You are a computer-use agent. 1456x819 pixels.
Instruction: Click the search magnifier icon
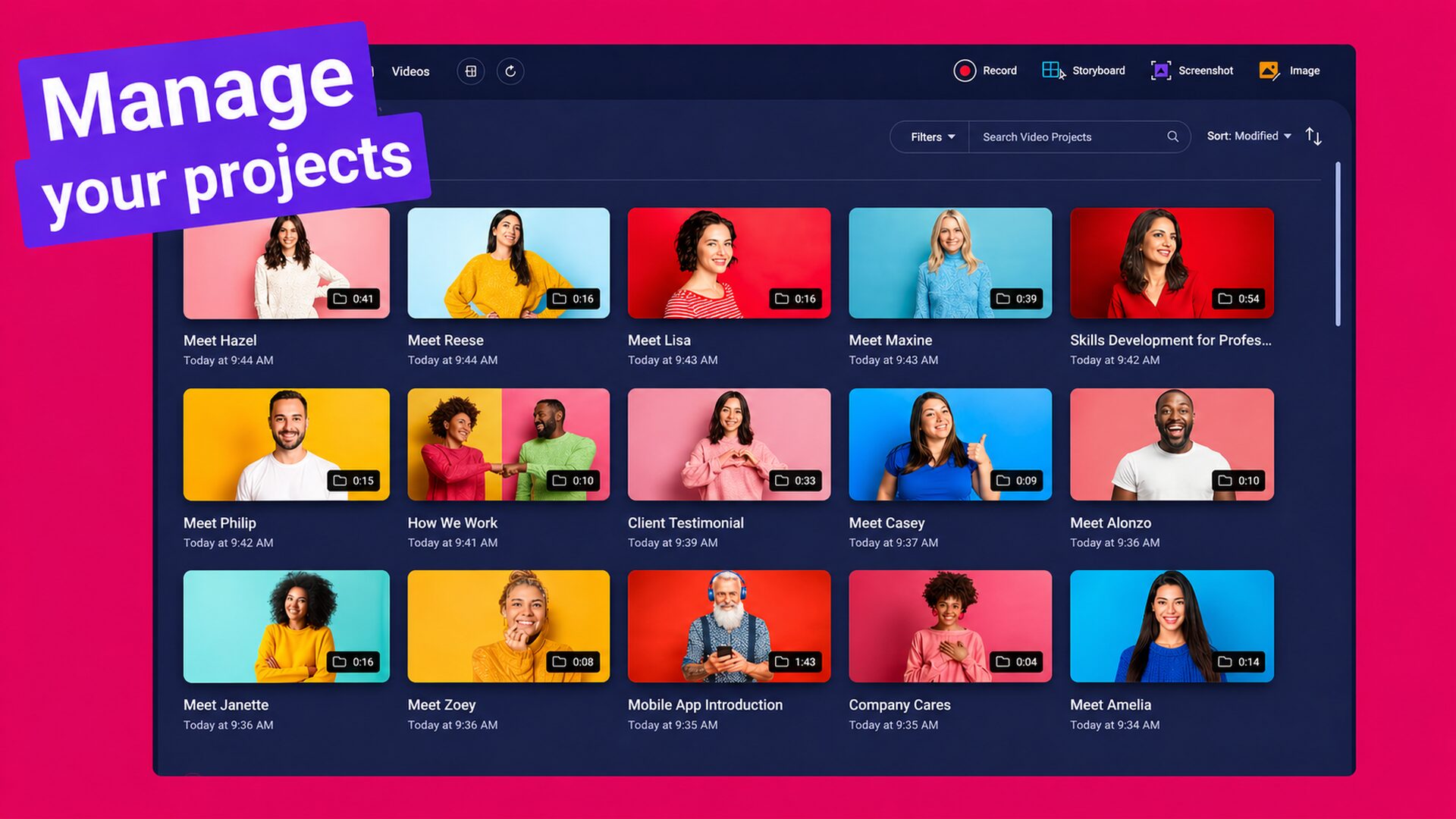pos(1172,136)
